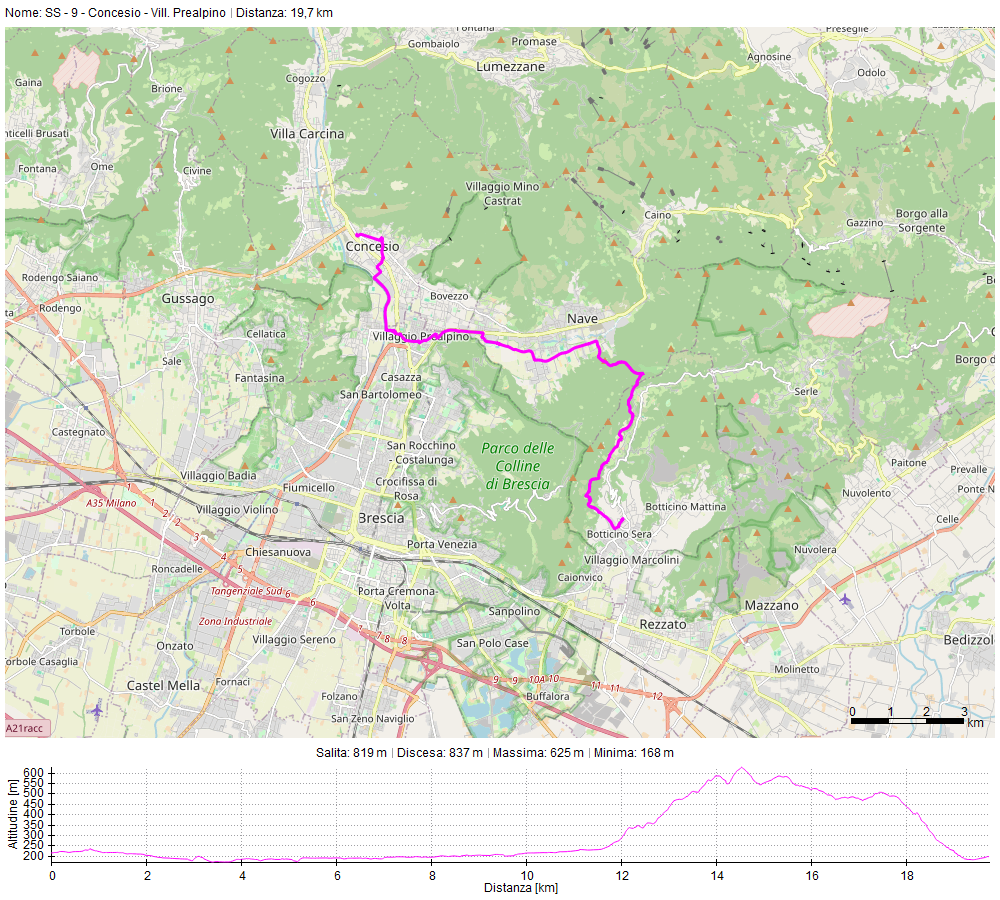Viewport: 1000px width, 900px height.
Task: Click the Tangenziale Sud road label
Action: (x=246, y=591)
